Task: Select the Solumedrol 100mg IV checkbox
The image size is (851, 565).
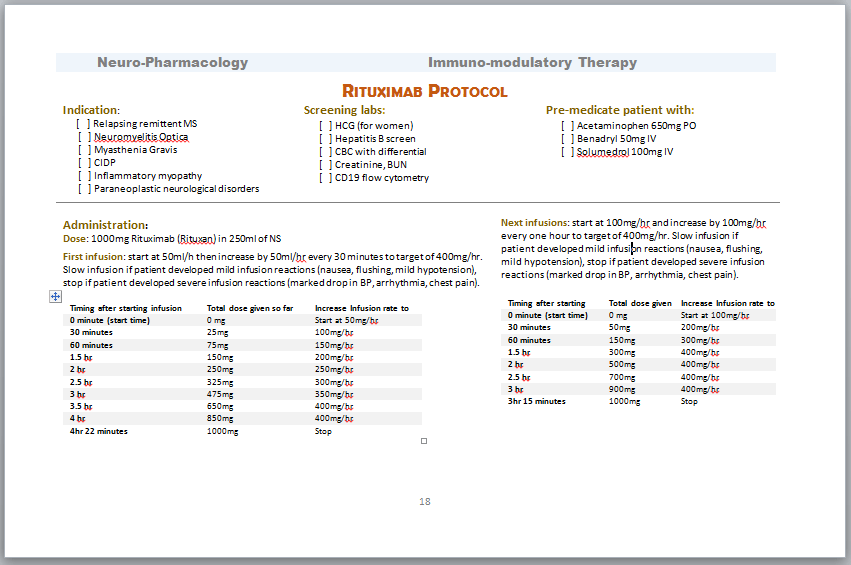Action: (567, 152)
